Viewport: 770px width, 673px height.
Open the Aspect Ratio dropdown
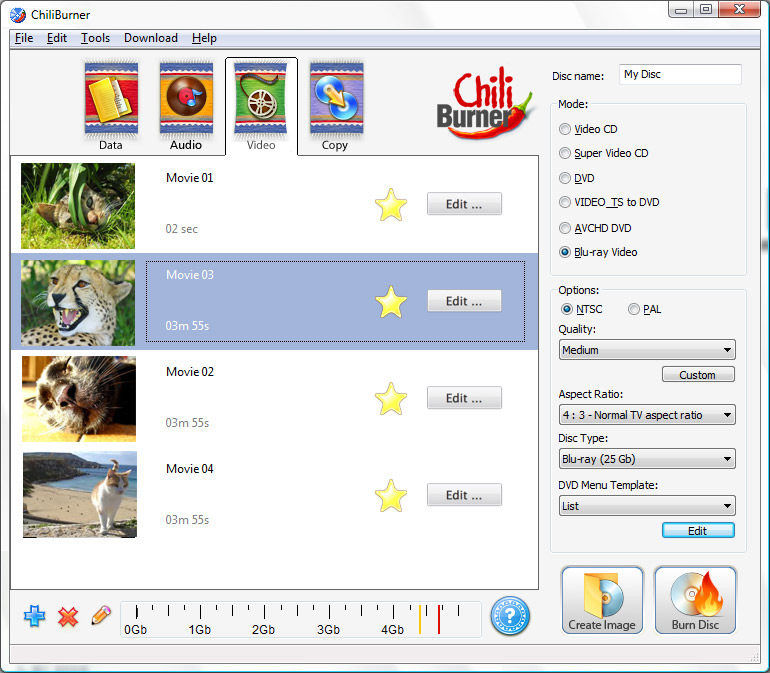click(x=647, y=415)
